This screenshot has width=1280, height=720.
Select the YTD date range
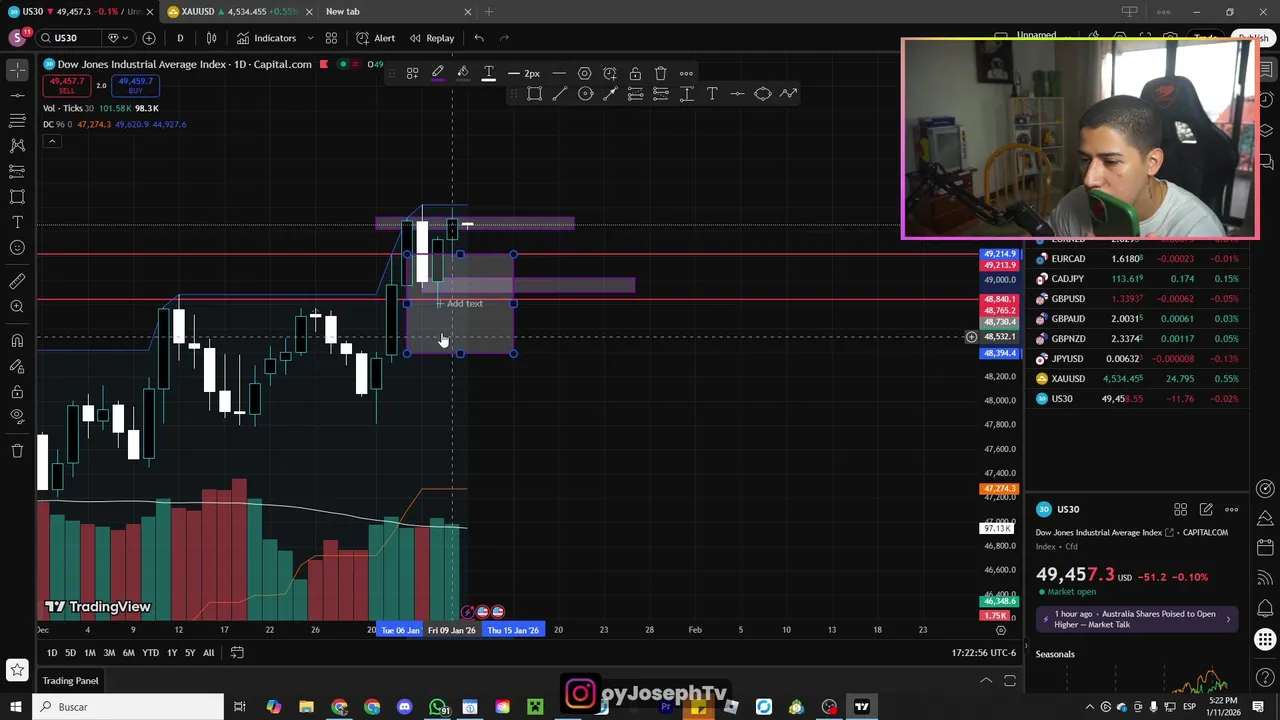[x=150, y=653]
